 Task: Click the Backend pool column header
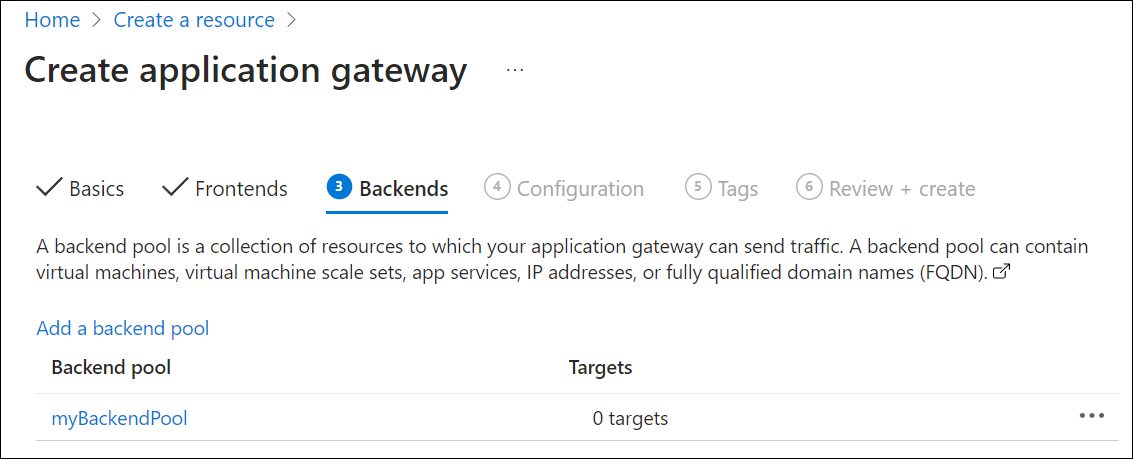pos(111,367)
